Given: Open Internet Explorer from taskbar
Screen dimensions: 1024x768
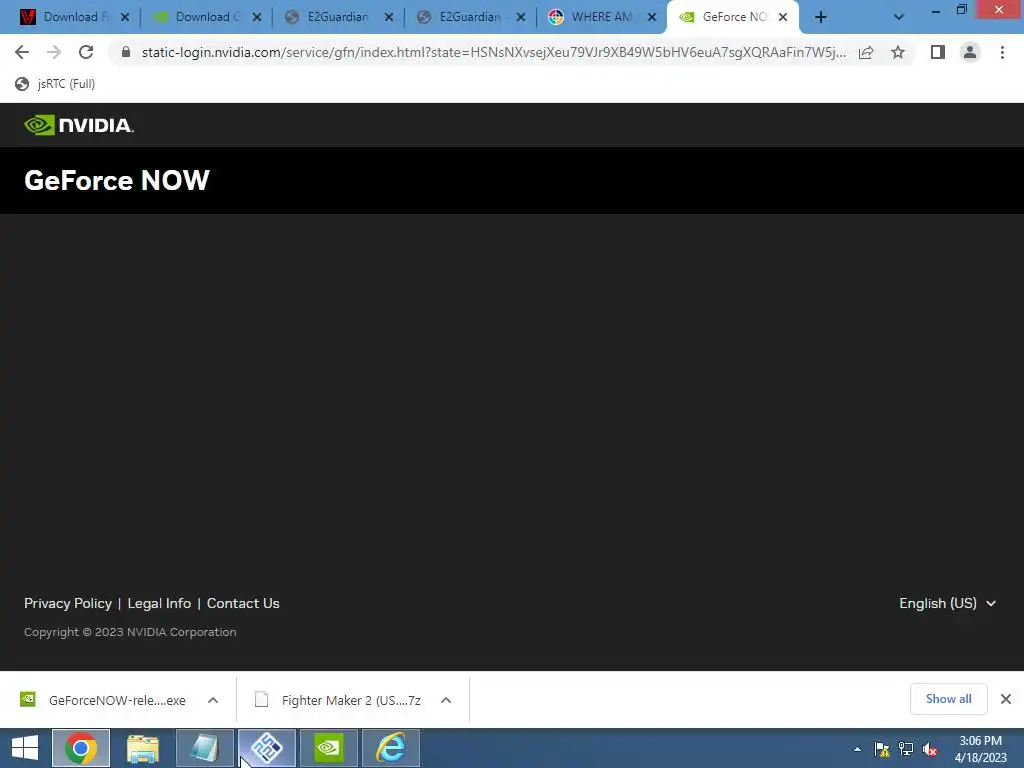Looking at the screenshot, I should coord(391,748).
